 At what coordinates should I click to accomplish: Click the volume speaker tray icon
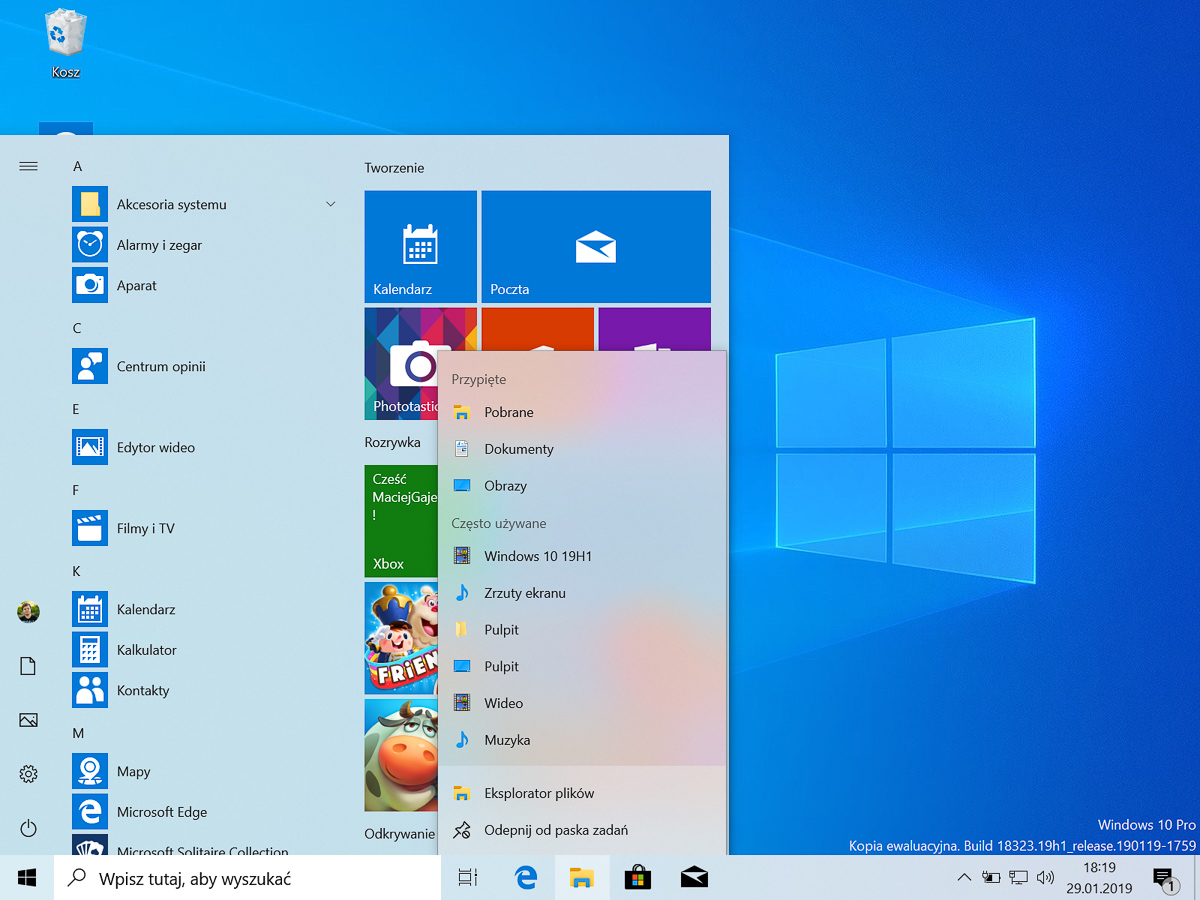coord(1046,878)
